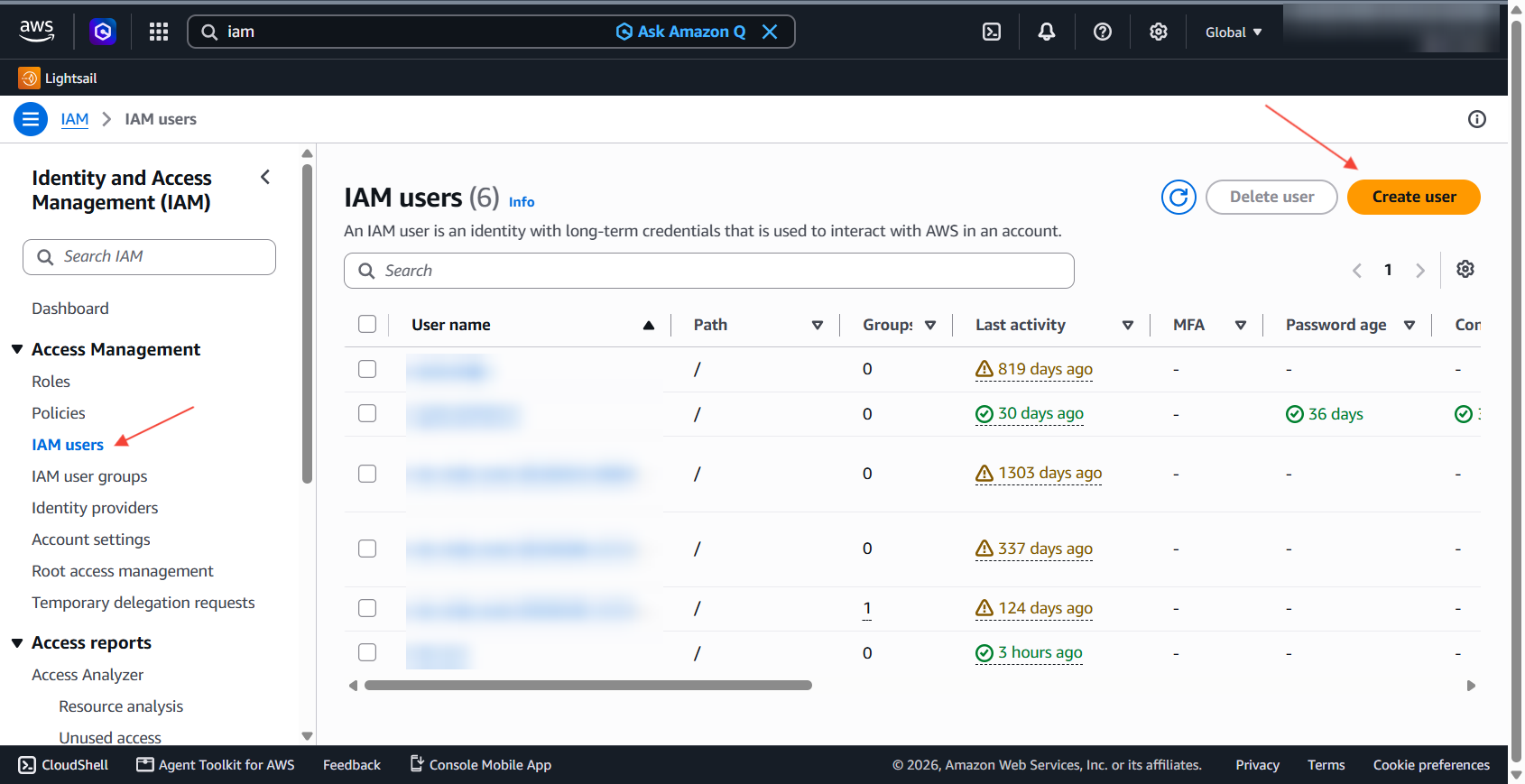
Task: Open Access Analyzer in sidebar
Action: pyautogui.click(x=88, y=675)
